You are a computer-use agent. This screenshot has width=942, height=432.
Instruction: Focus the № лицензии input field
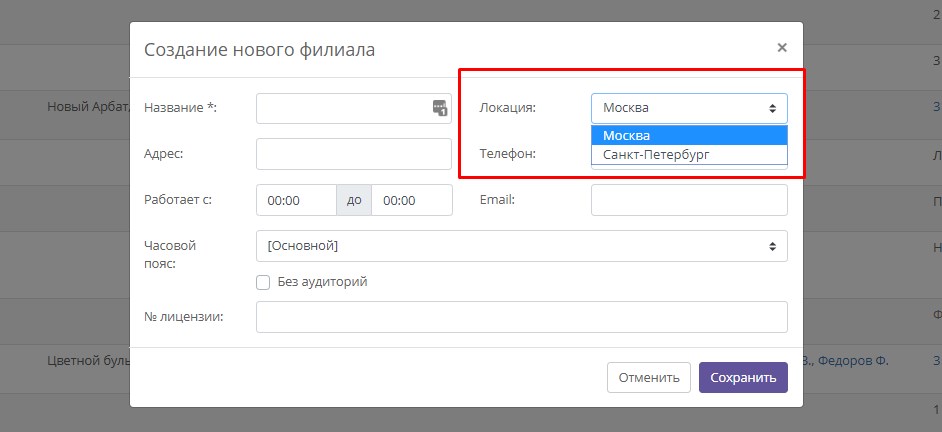521,317
